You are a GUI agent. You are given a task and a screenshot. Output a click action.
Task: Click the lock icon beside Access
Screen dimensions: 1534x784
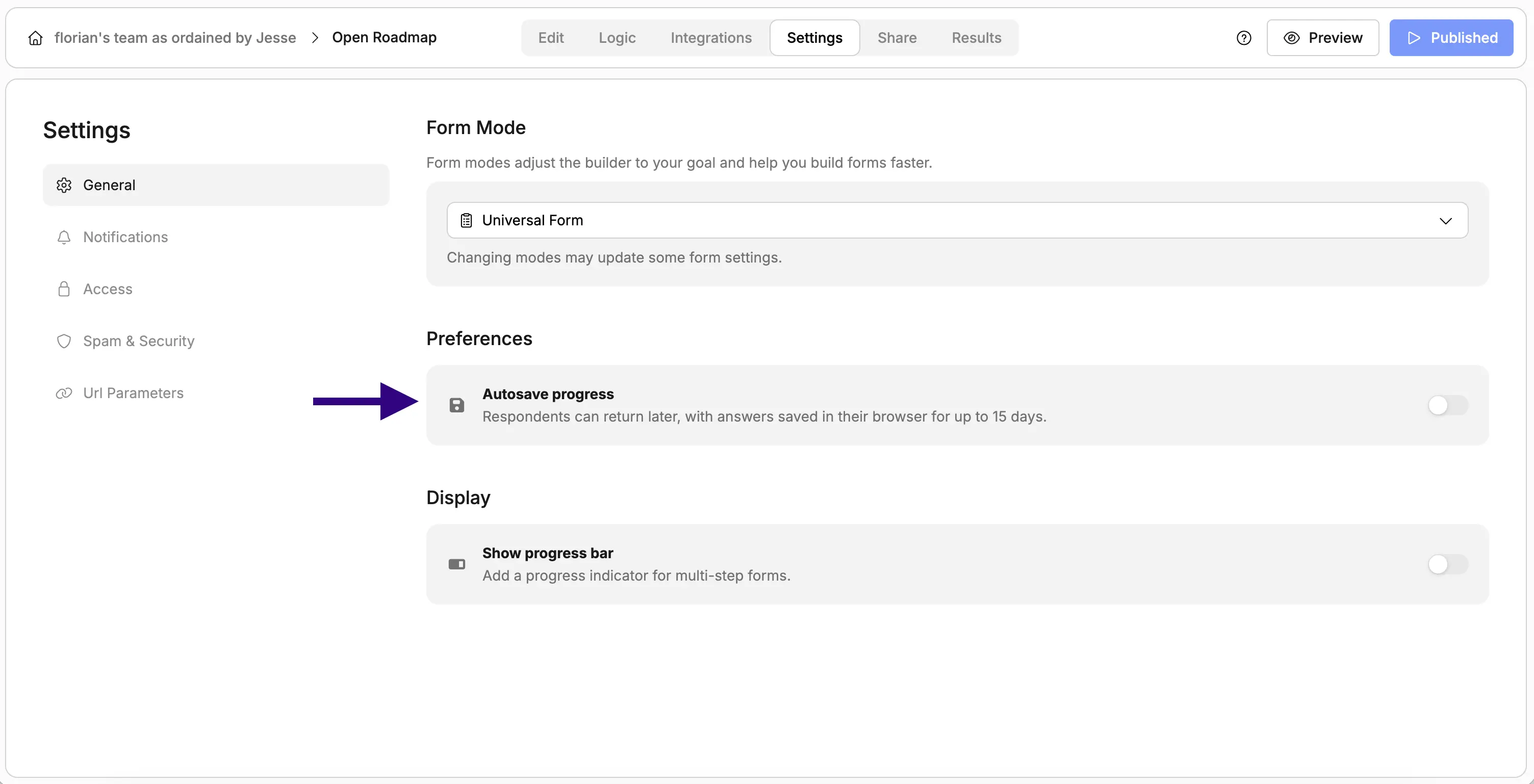tap(64, 289)
